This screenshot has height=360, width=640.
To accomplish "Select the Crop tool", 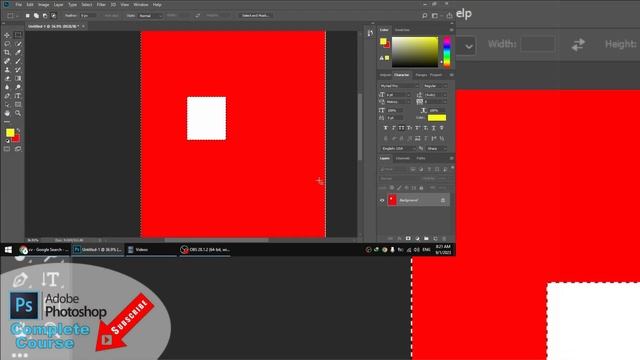I will 7,53.
